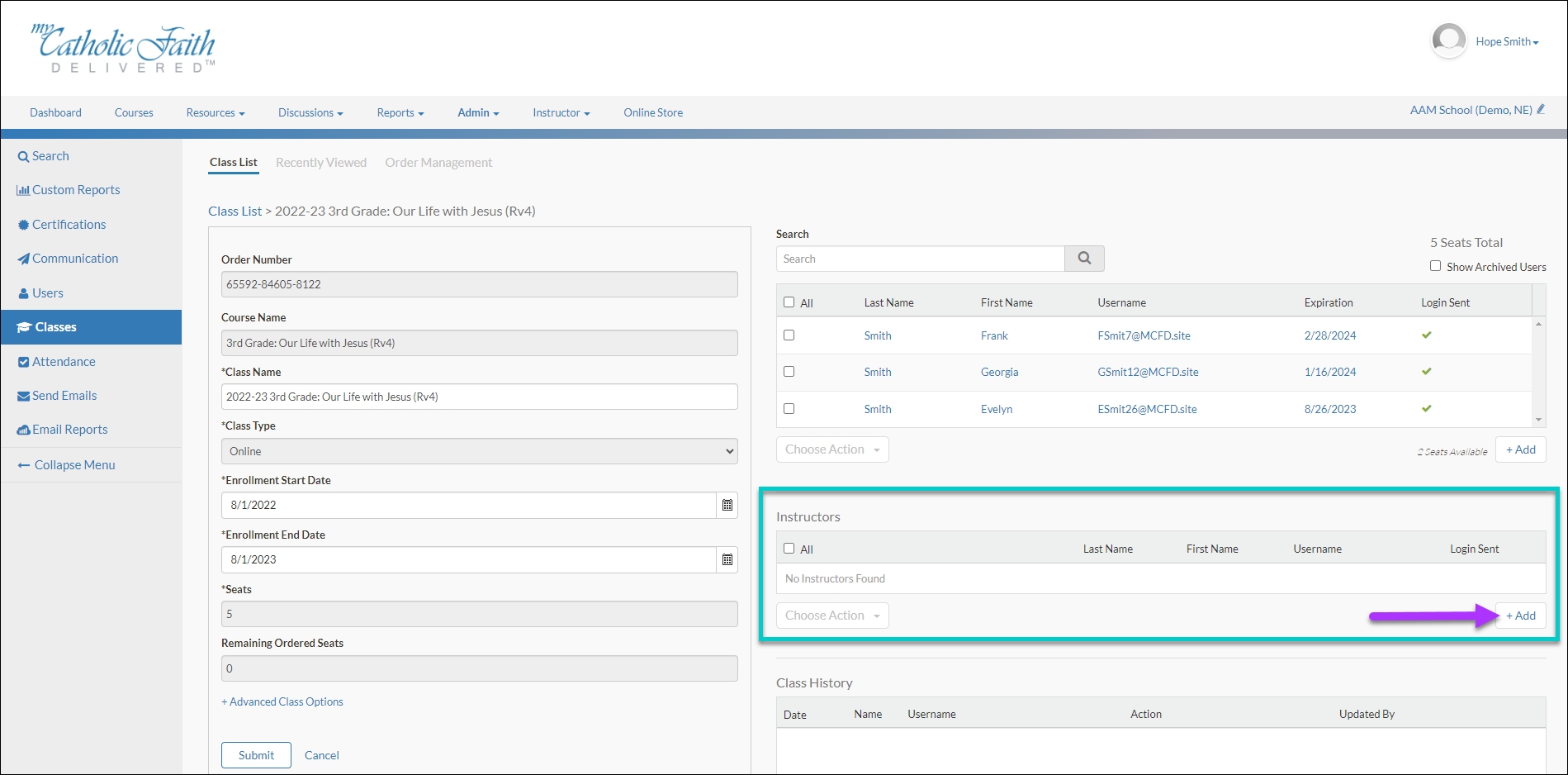Open instructors Choose Action dropdown
This screenshot has width=1568, height=775.
coord(832,616)
